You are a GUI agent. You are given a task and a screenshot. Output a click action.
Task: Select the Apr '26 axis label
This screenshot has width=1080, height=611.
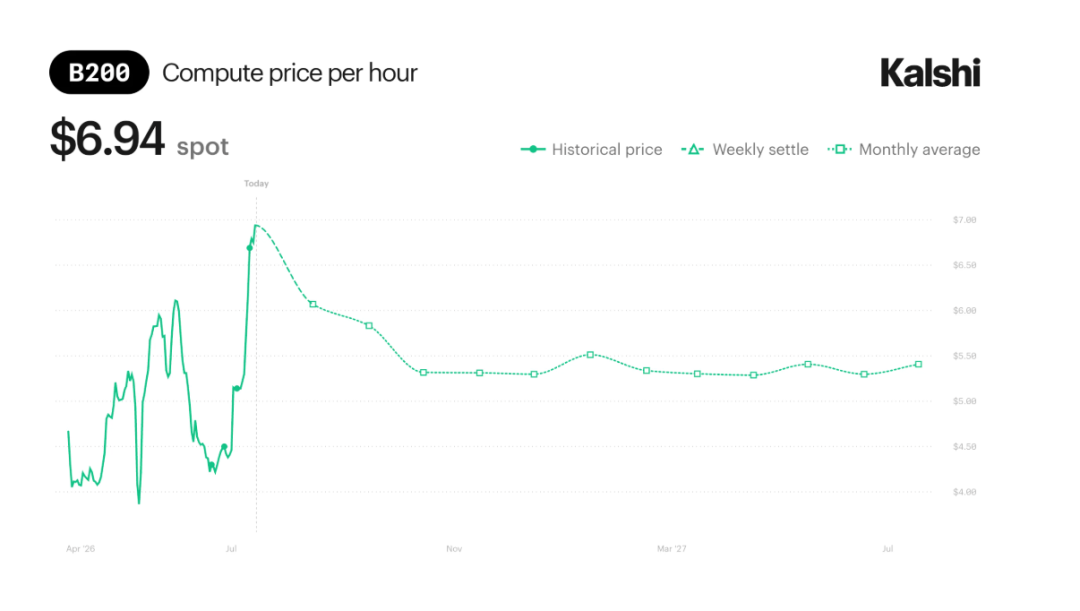click(81, 549)
